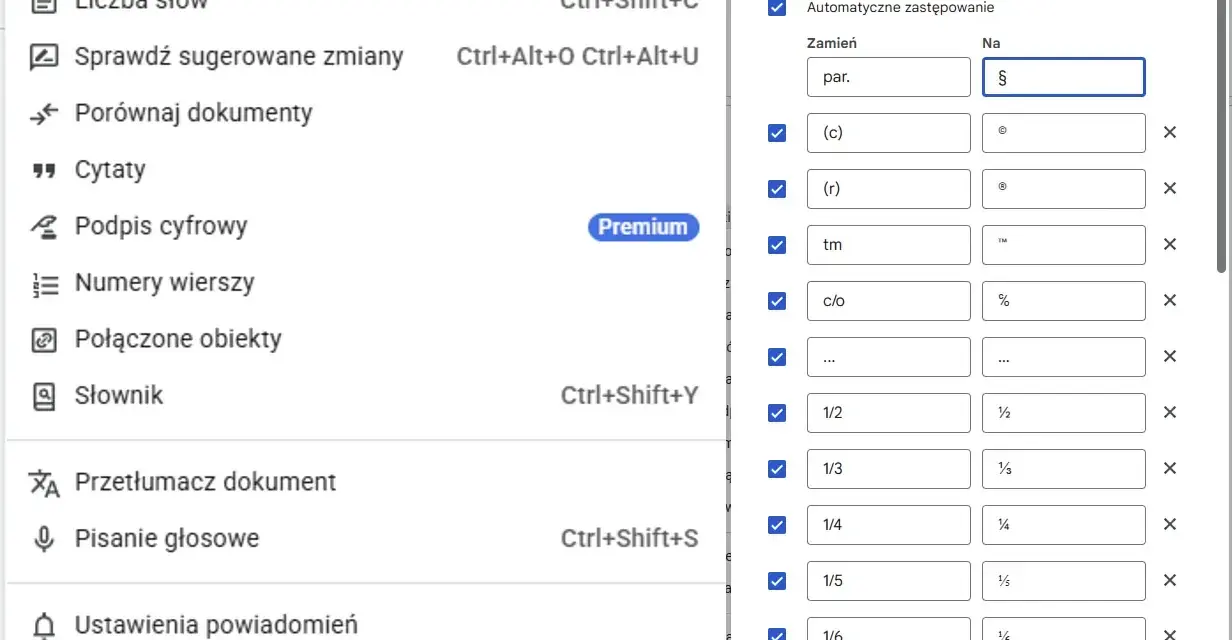The image size is (1232, 640).
Task: Remove the (c) substitution with X
Action: click(1170, 132)
